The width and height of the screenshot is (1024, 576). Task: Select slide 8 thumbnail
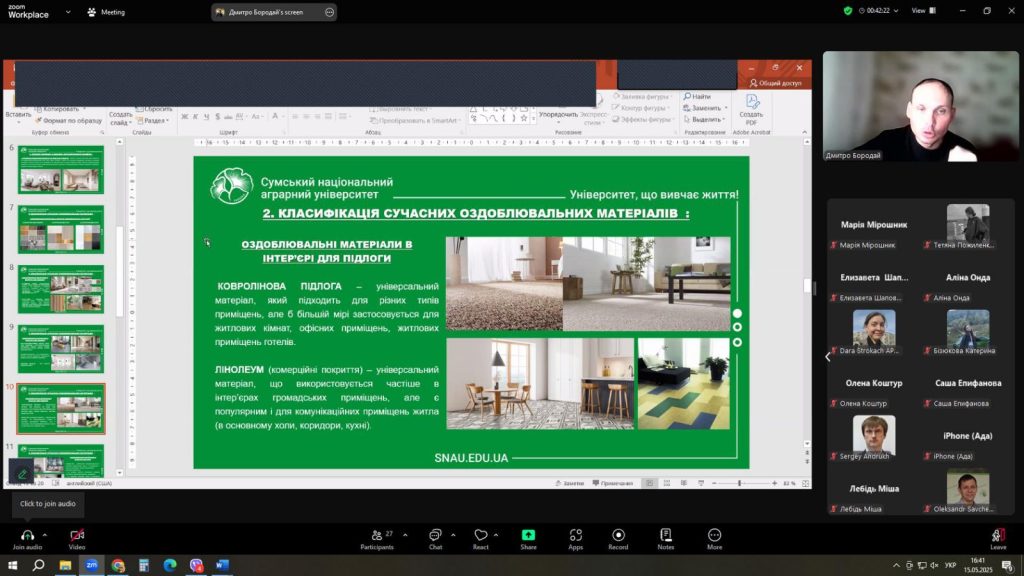61,289
